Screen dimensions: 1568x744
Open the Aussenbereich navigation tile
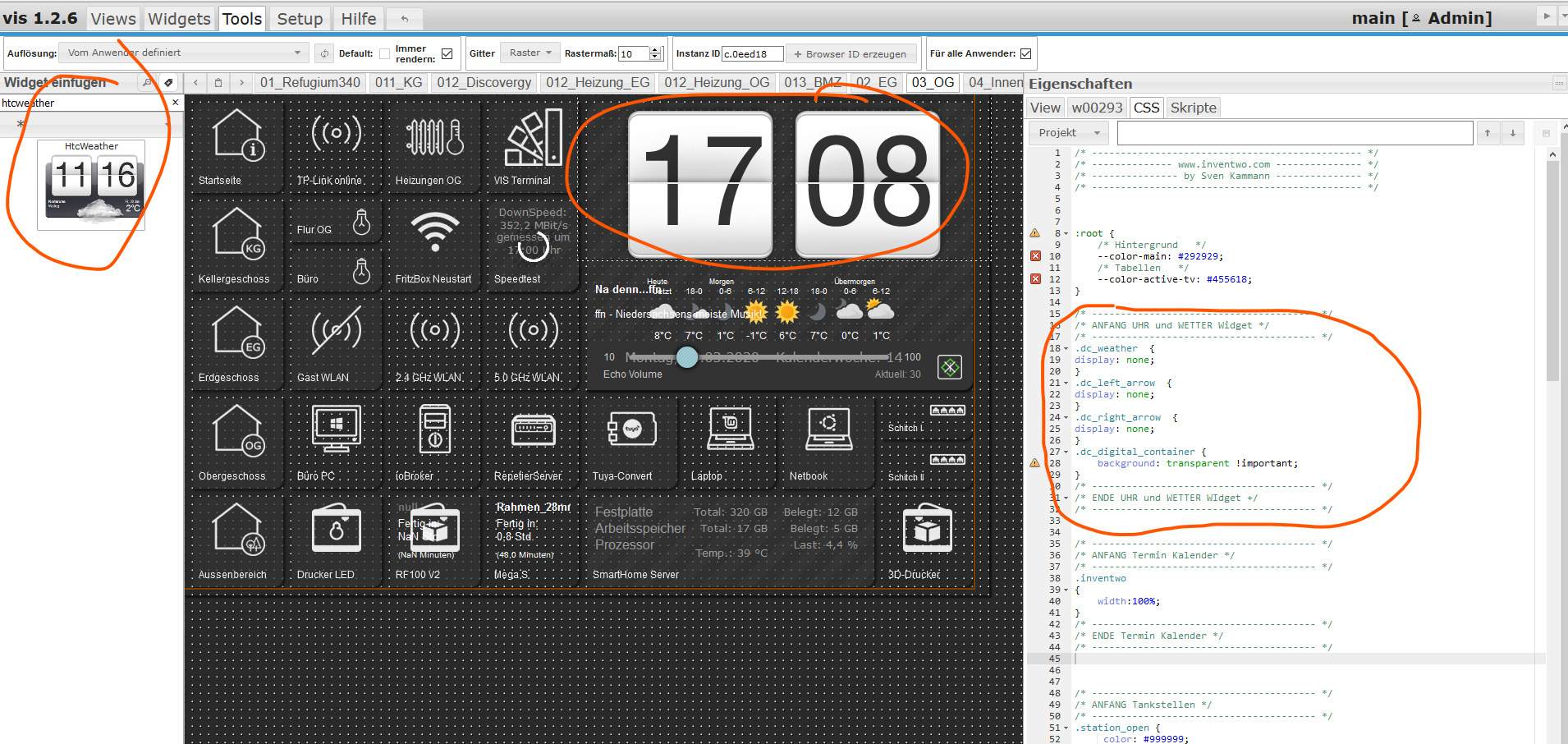(237, 539)
